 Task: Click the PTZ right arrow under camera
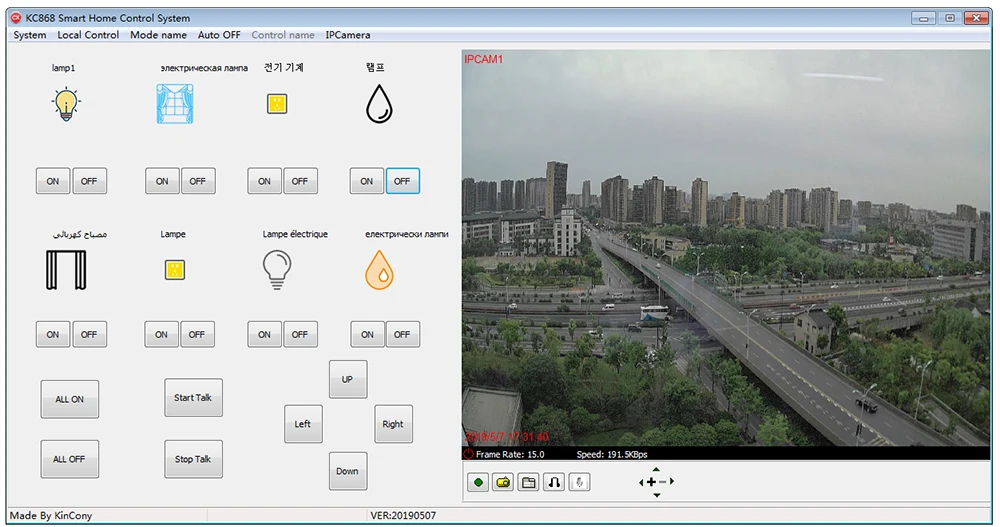[672, 482]
